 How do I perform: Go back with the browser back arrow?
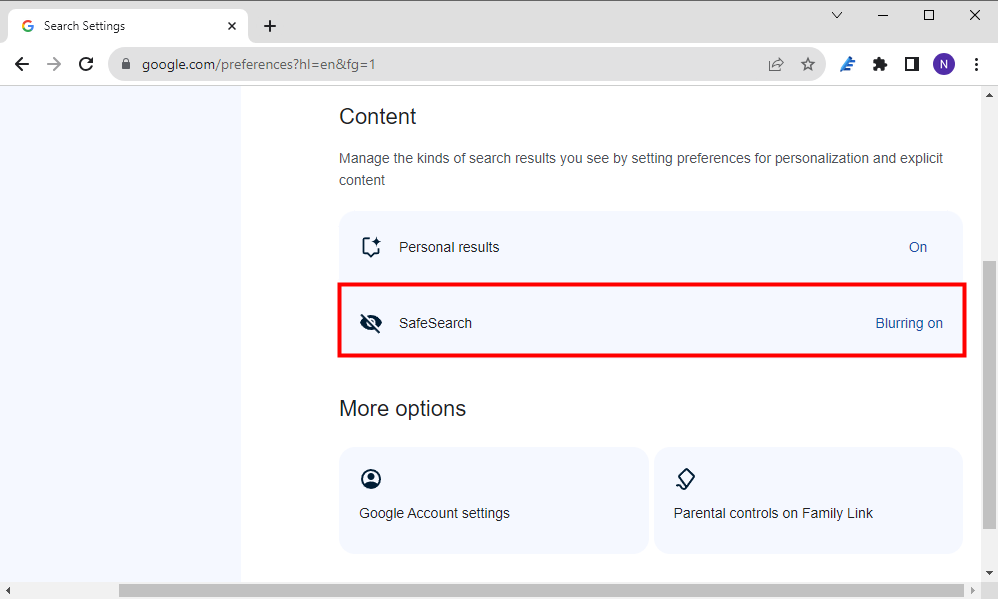pyautogui.click(x=22, y=64)
